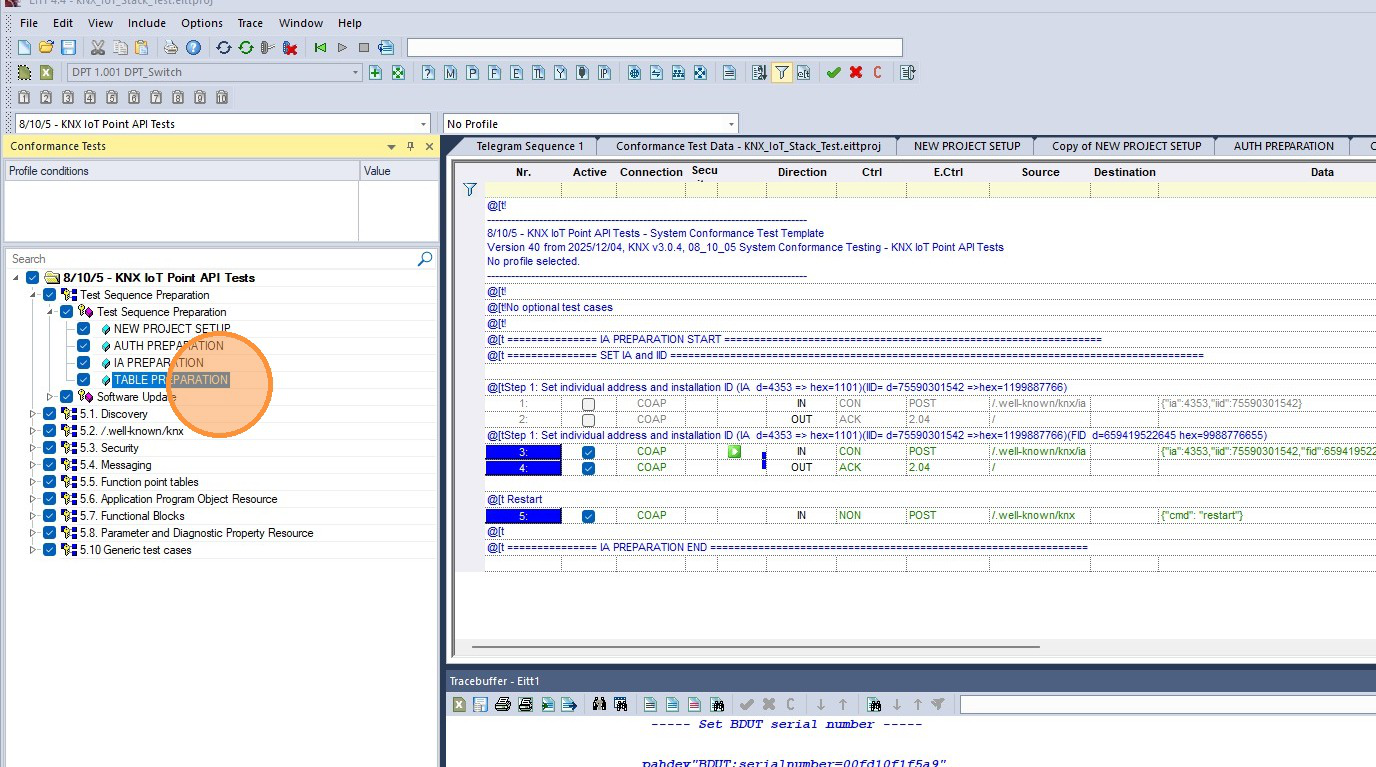
Task: Click the disconnect icon with the red X
Action: (290, 47)
